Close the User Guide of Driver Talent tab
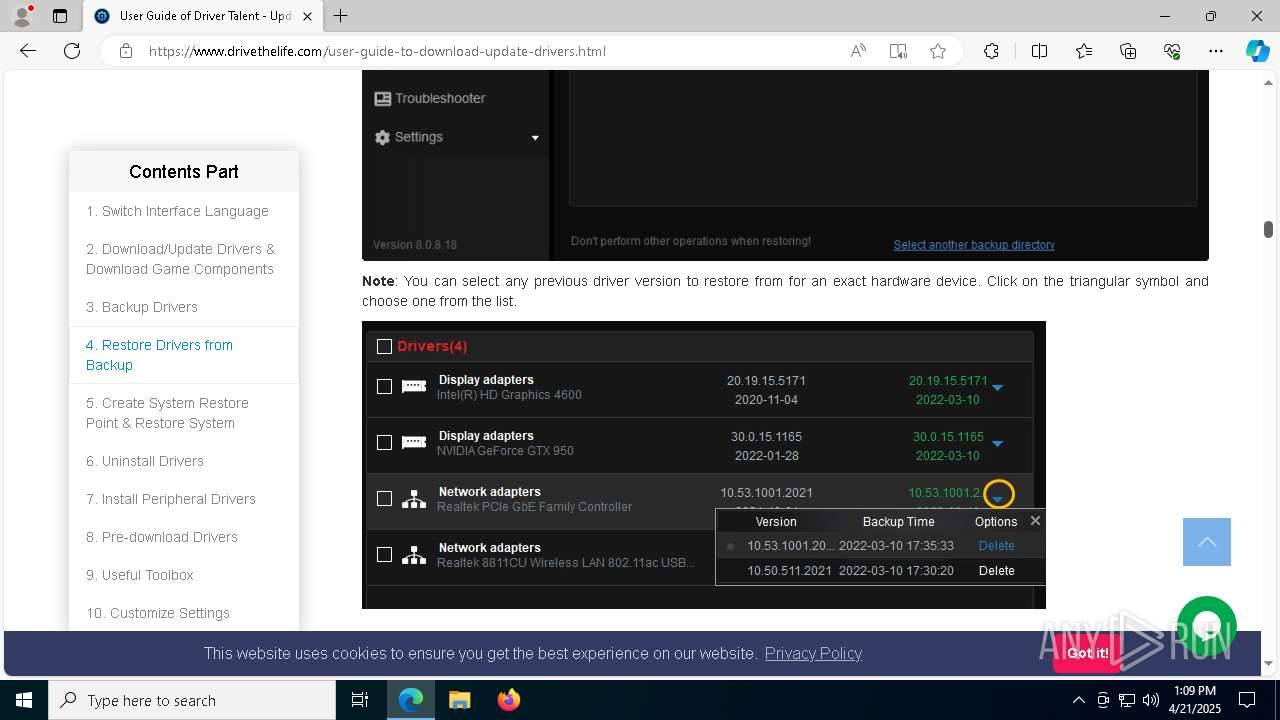The width and height of the screenshot is (1280, 720). click(x=308, y=16)
